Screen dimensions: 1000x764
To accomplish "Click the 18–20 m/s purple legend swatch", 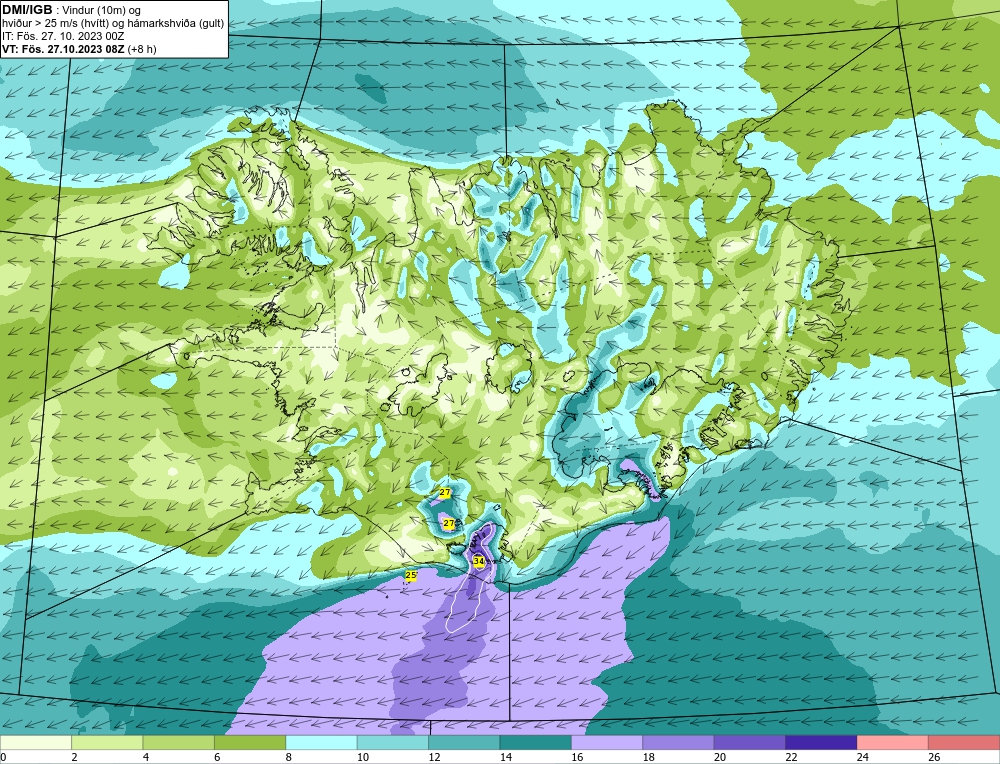I will click(x=679, y=743).
